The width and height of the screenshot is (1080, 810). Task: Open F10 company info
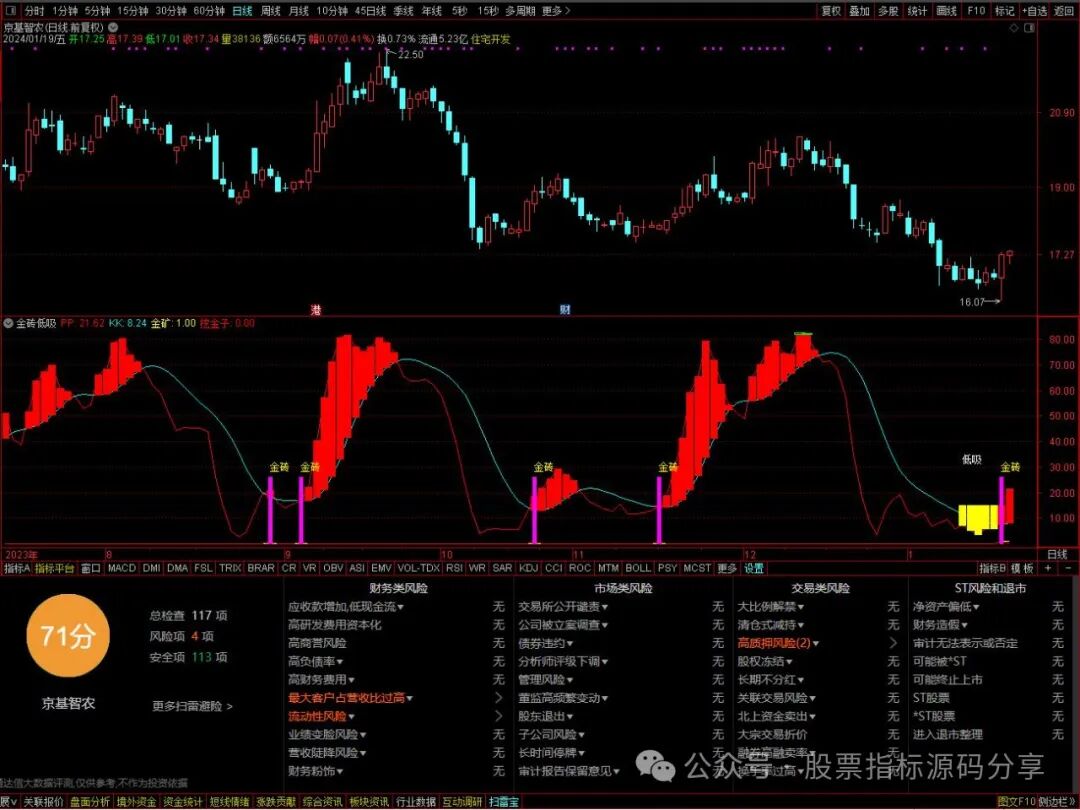[x=976, y=11]
